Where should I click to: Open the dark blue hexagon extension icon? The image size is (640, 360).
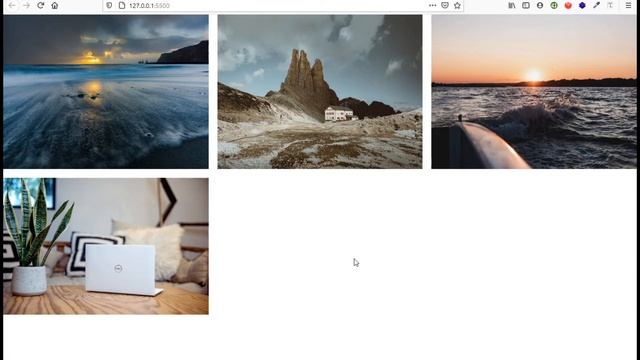(582, 5)
